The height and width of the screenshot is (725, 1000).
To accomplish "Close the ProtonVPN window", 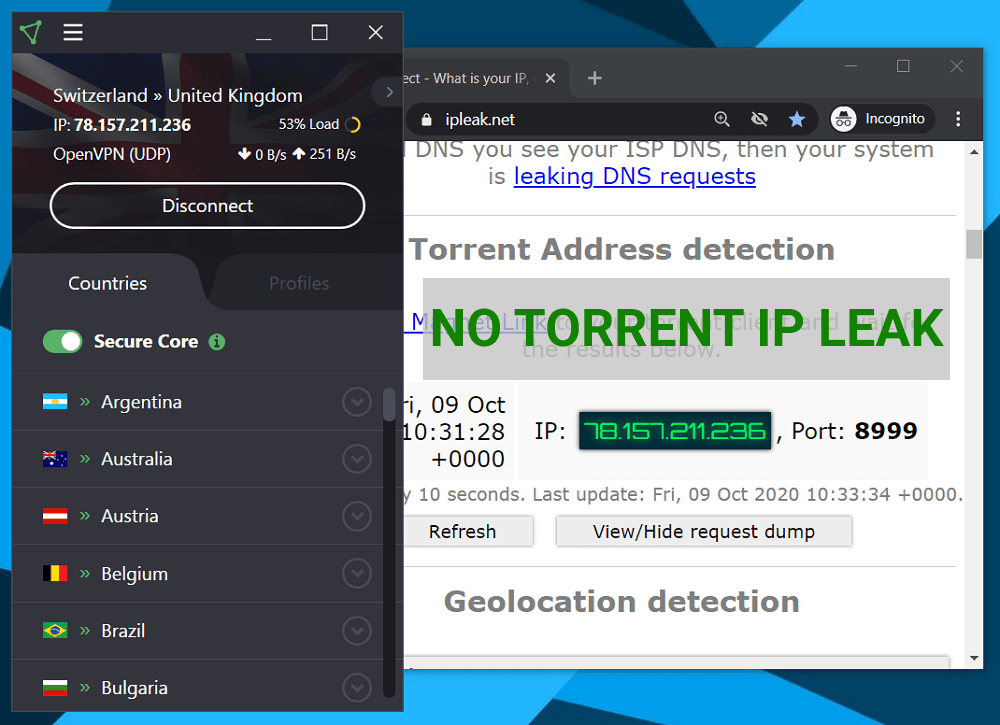I will point(376,32).
